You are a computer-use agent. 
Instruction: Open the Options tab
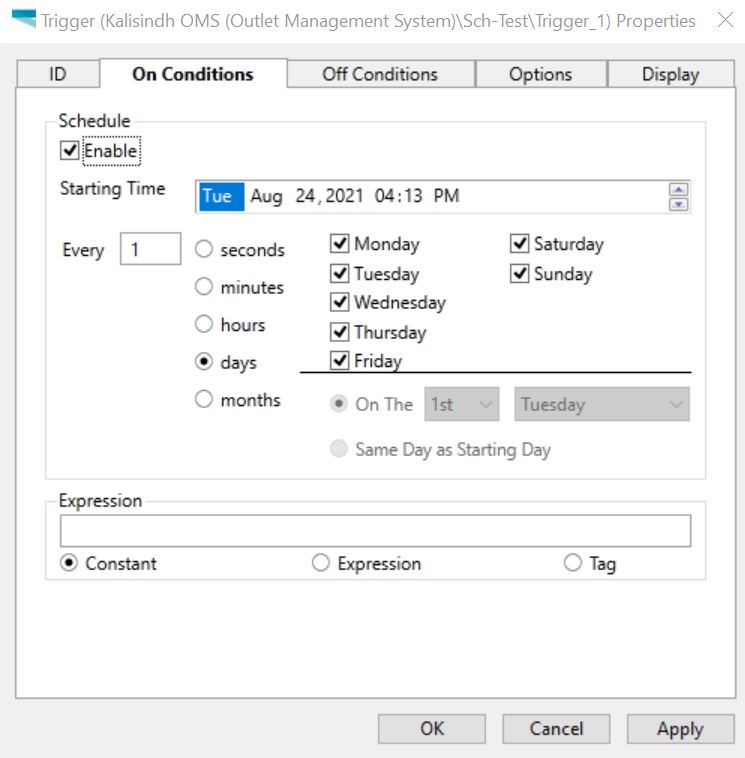[540, 74]
